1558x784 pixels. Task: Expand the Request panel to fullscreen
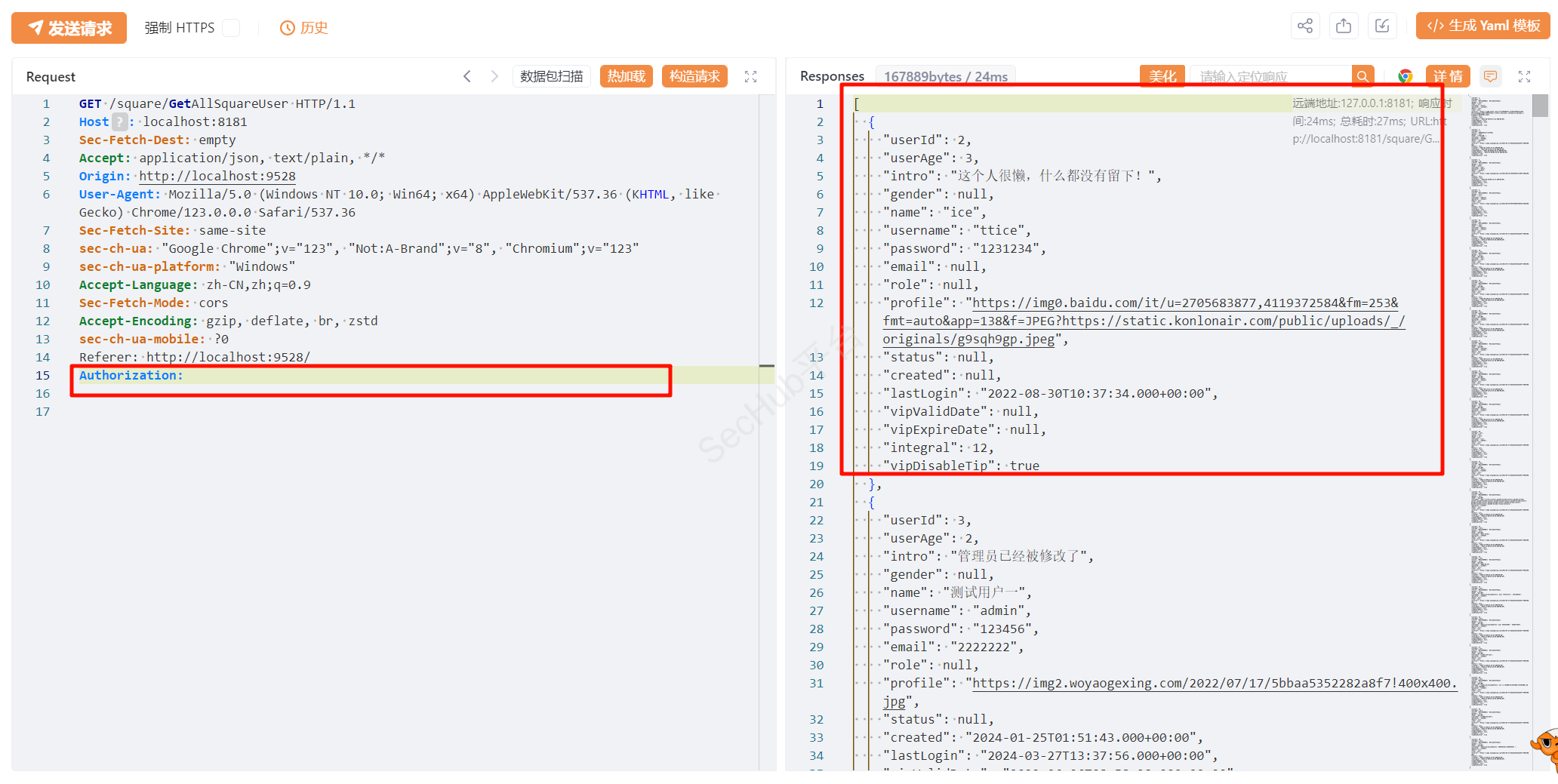click(x=750, y=76)
